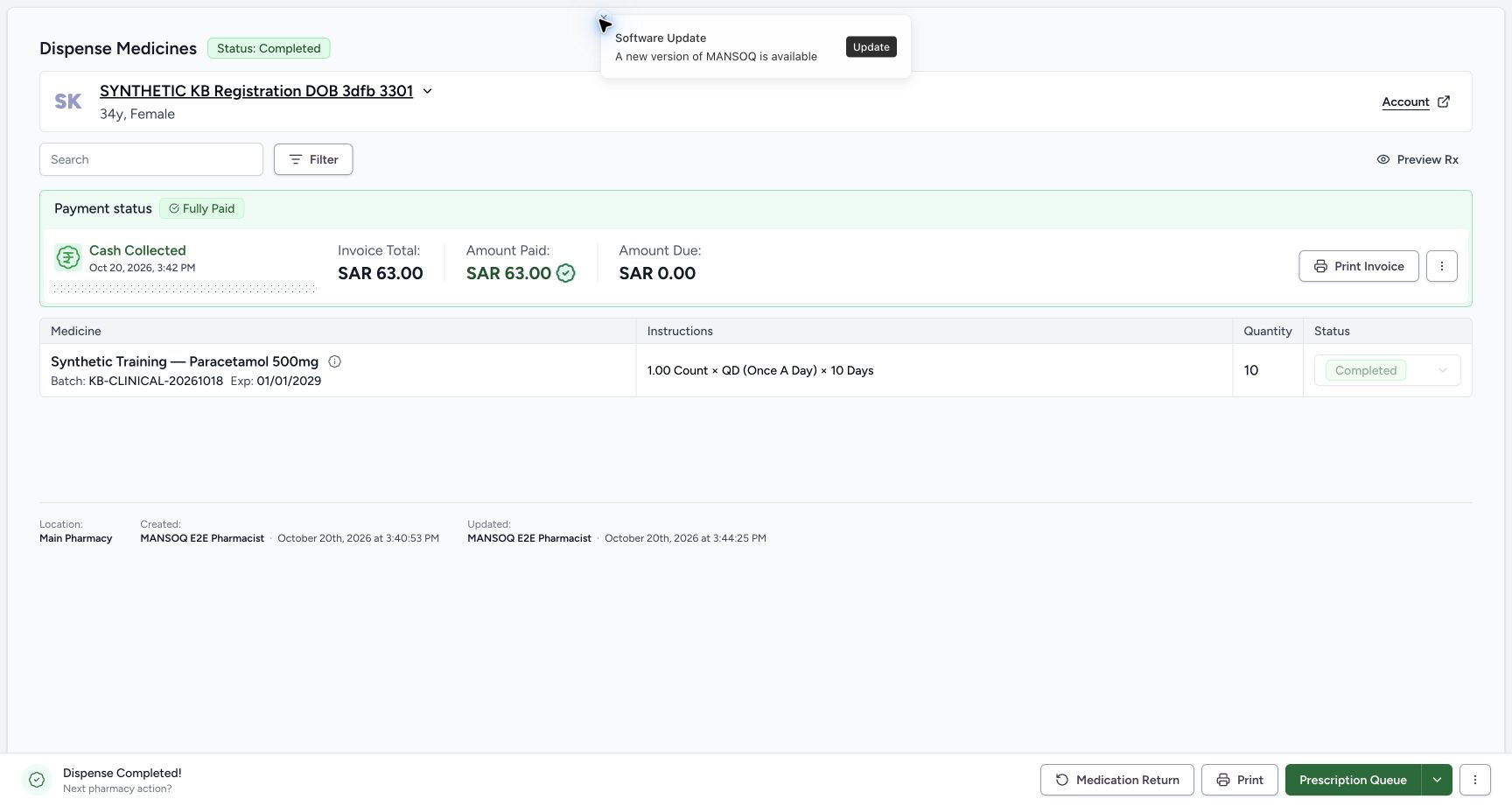Focus the Search input field
This screenshot has height=806, width=1512.
click(151, 159)
